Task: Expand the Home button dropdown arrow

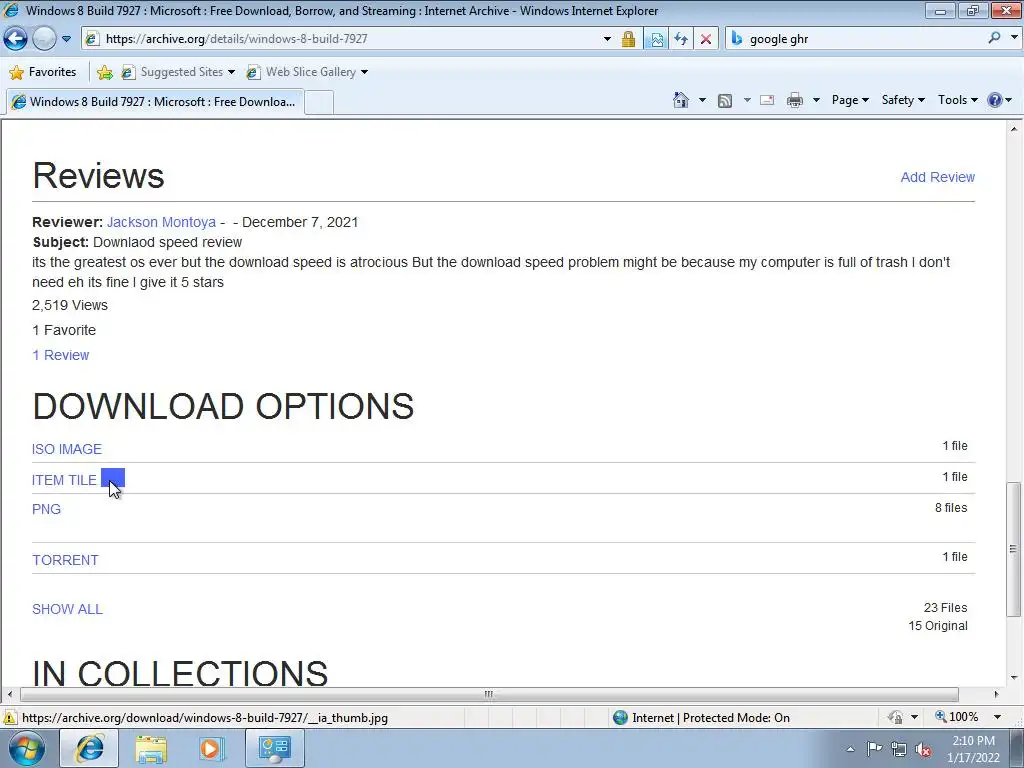Action: (702, 100)
